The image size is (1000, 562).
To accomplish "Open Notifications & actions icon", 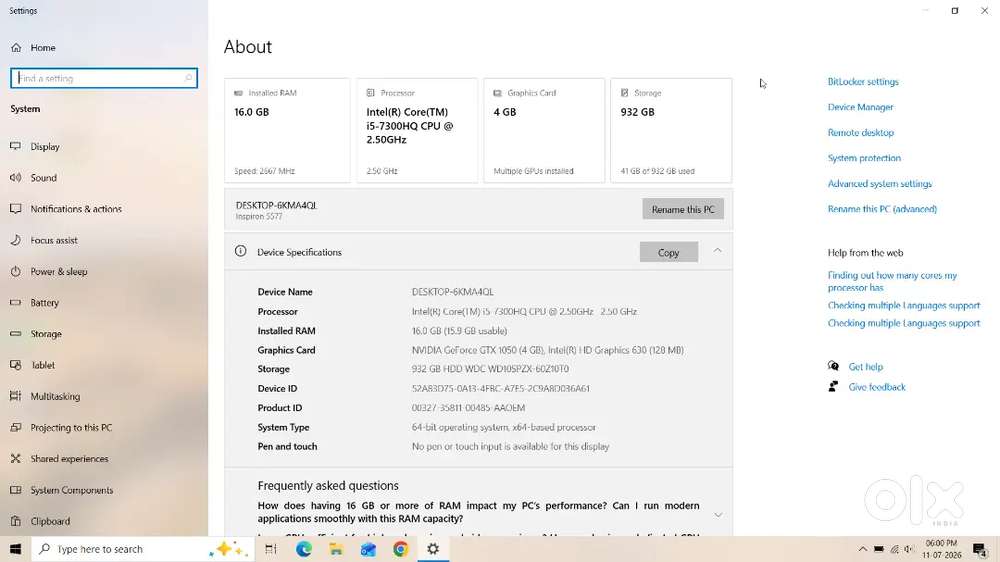I will tap(16, 209).
